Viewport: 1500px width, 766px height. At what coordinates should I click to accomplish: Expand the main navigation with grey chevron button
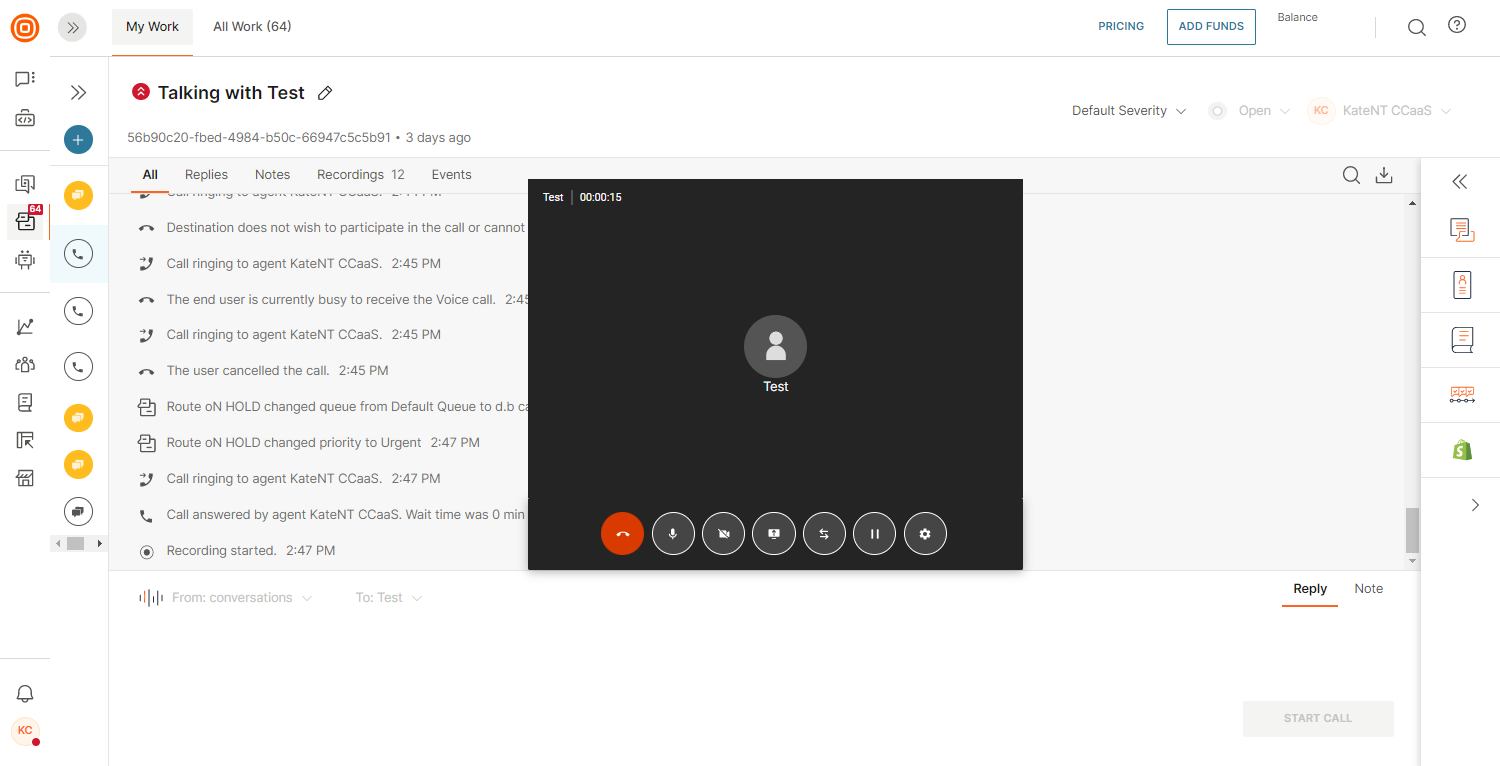[72, 28]
